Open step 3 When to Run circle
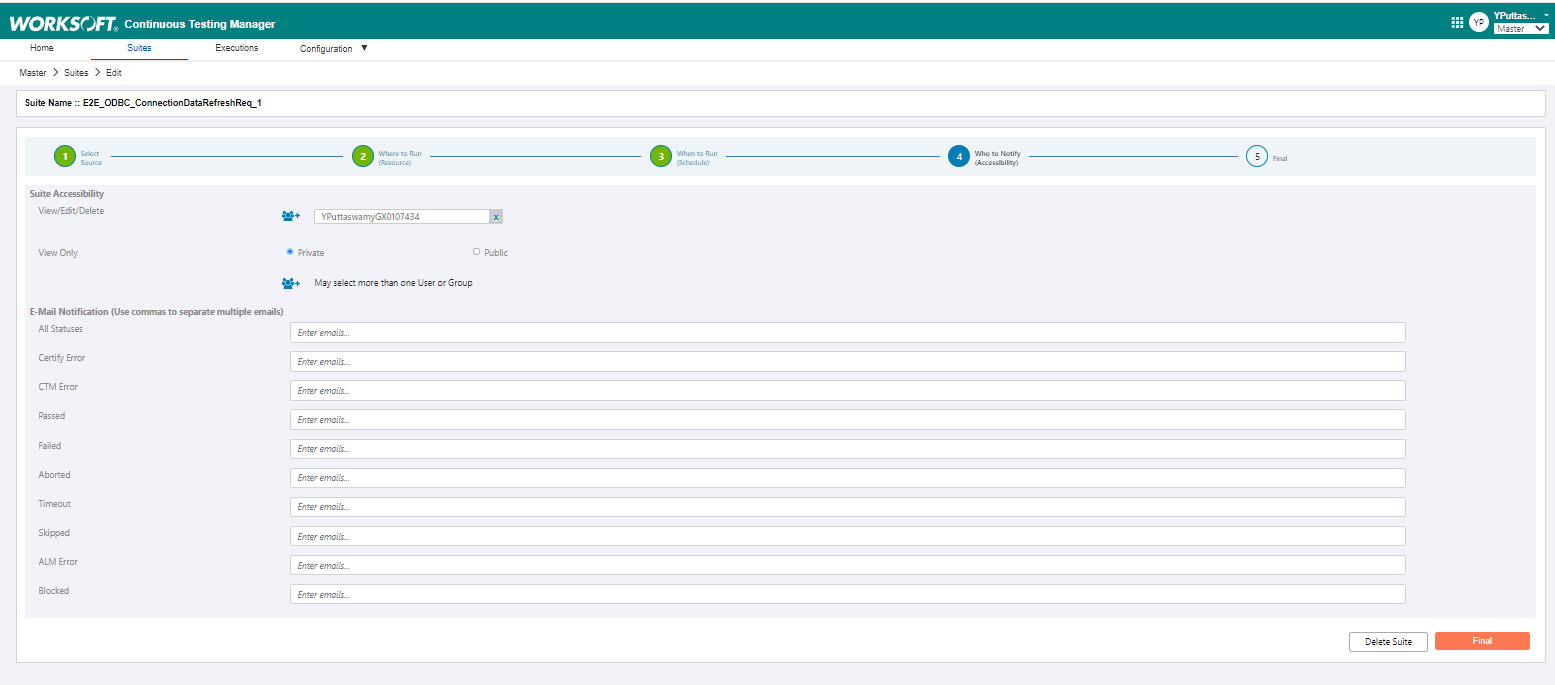1555x685 pixels. (x=660, y=156)
